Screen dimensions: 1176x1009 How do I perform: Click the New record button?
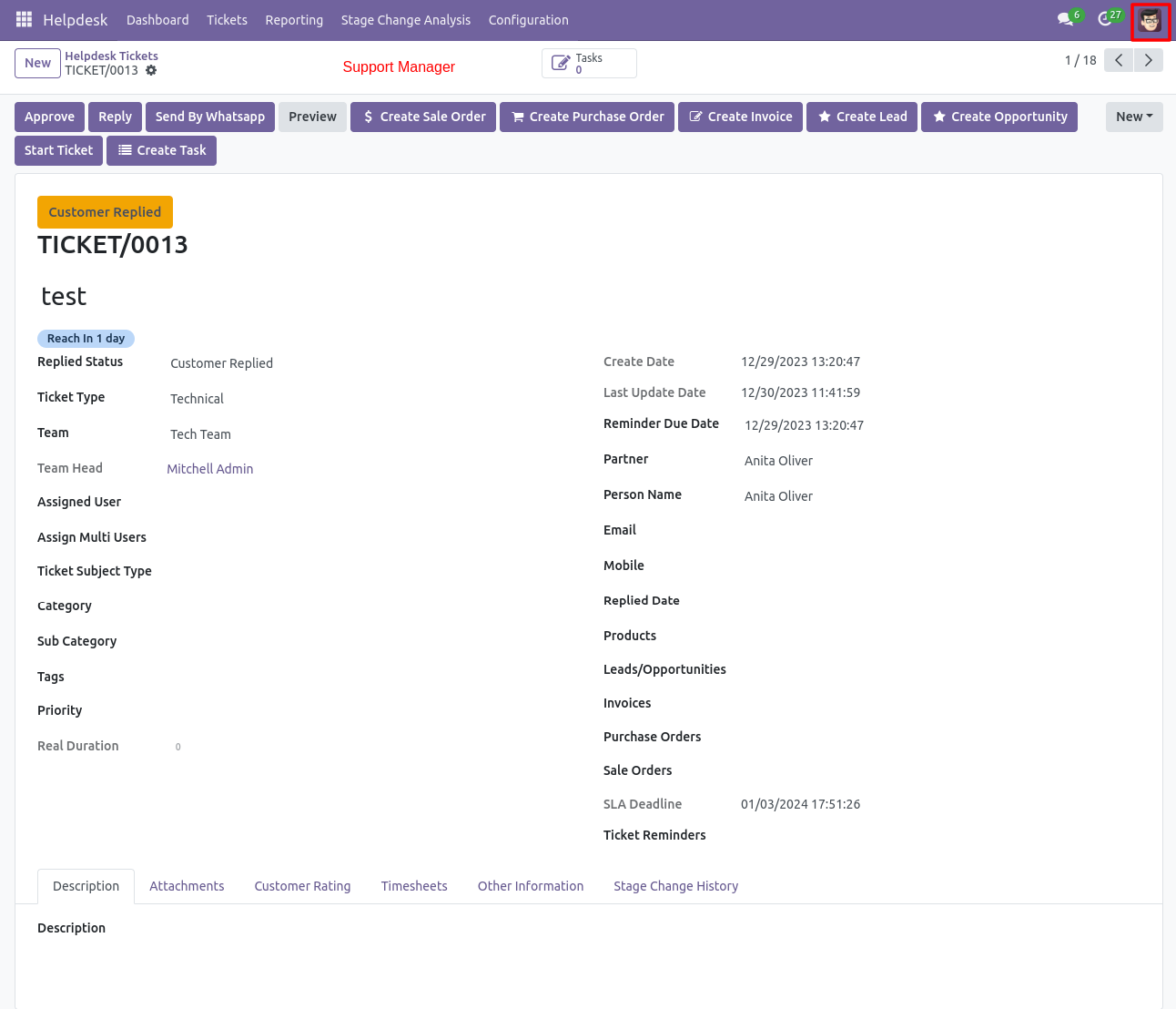coord(37,63)
